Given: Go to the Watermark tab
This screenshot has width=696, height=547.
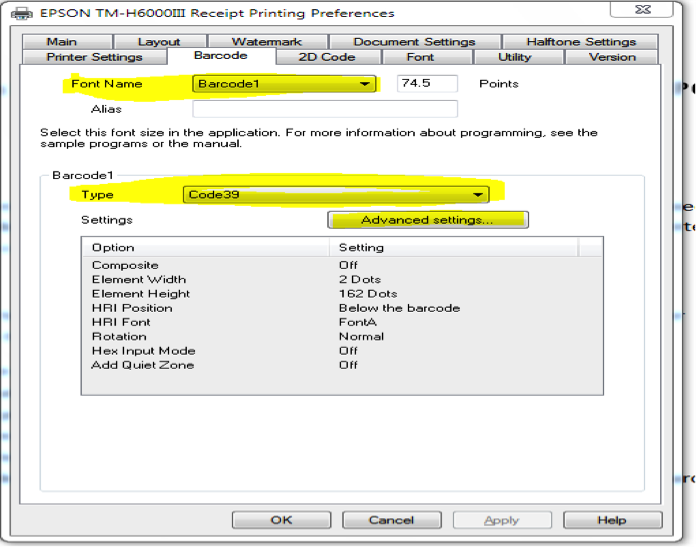Looking at the screenshot, I should [268, 42].
